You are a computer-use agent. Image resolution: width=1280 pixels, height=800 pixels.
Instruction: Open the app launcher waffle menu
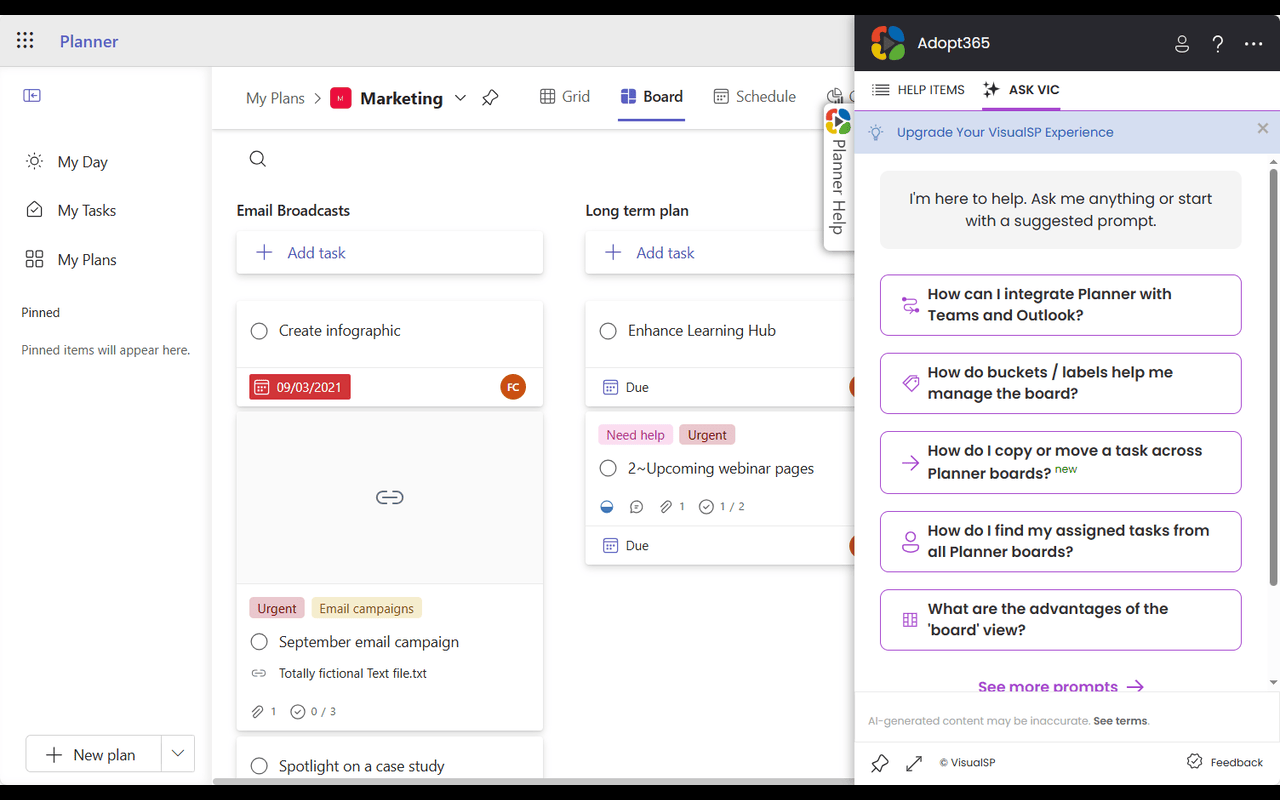tap(25, 41)
